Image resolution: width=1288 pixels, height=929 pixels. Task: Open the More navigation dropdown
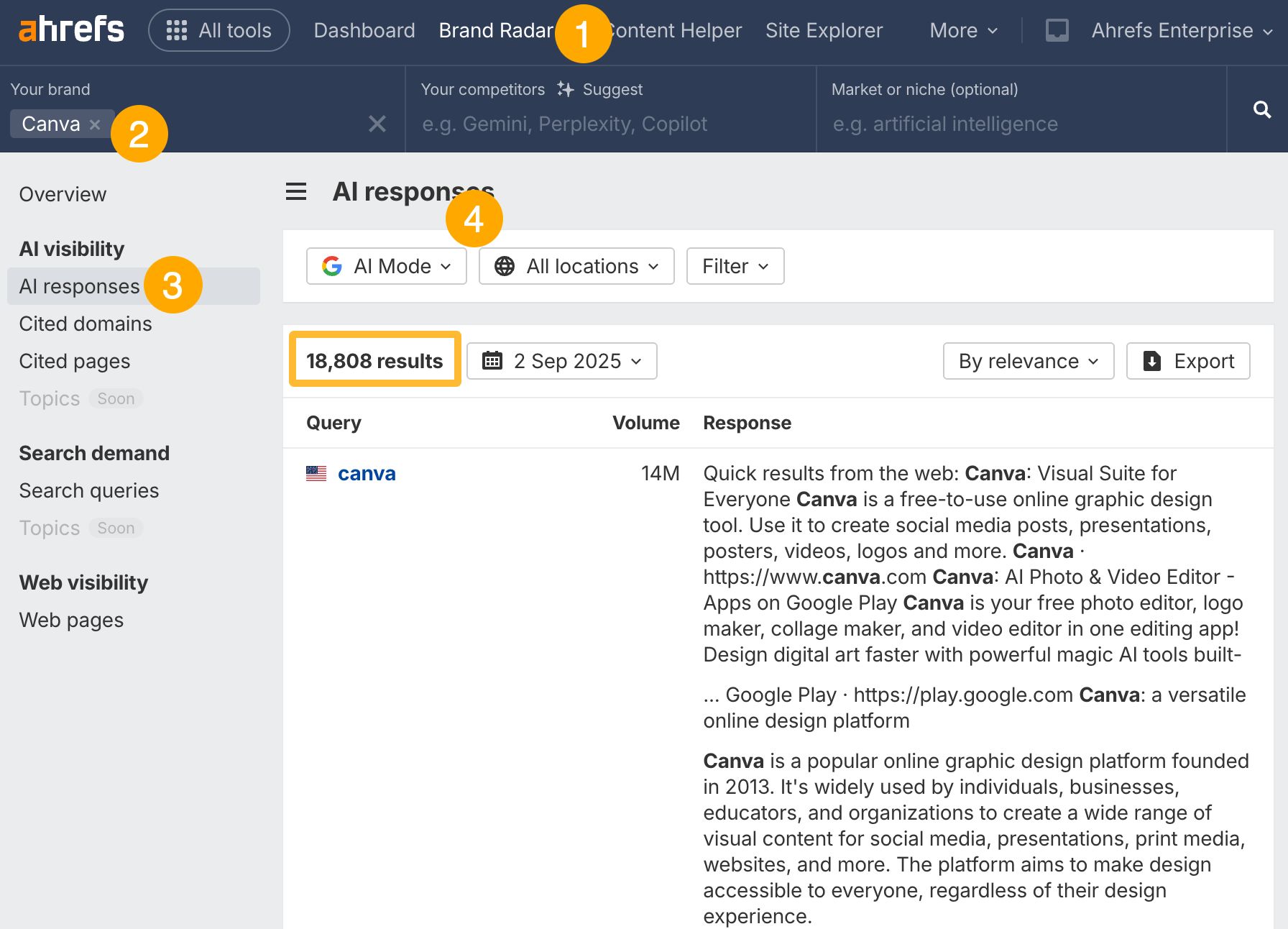(962, 30)
